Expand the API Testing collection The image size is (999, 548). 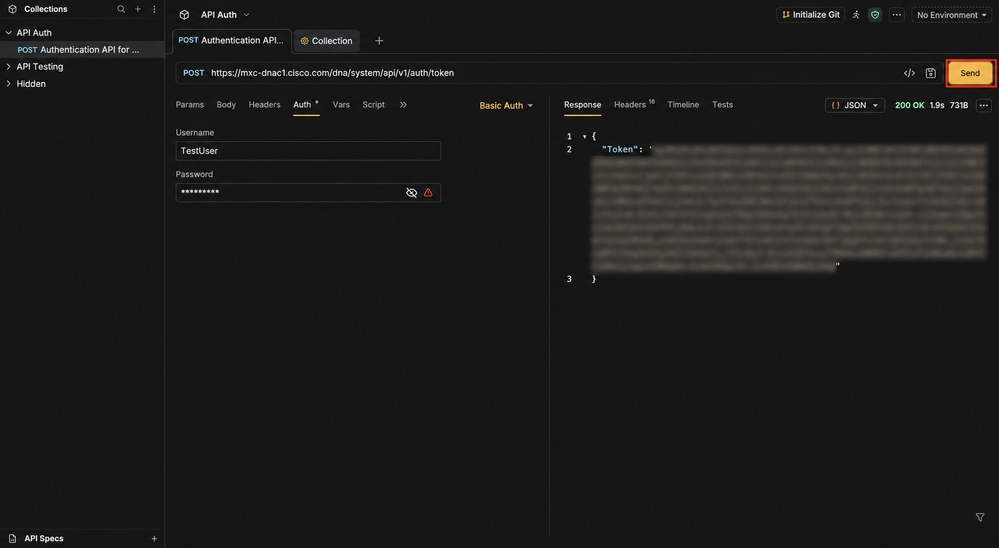[x=9, y=66]
